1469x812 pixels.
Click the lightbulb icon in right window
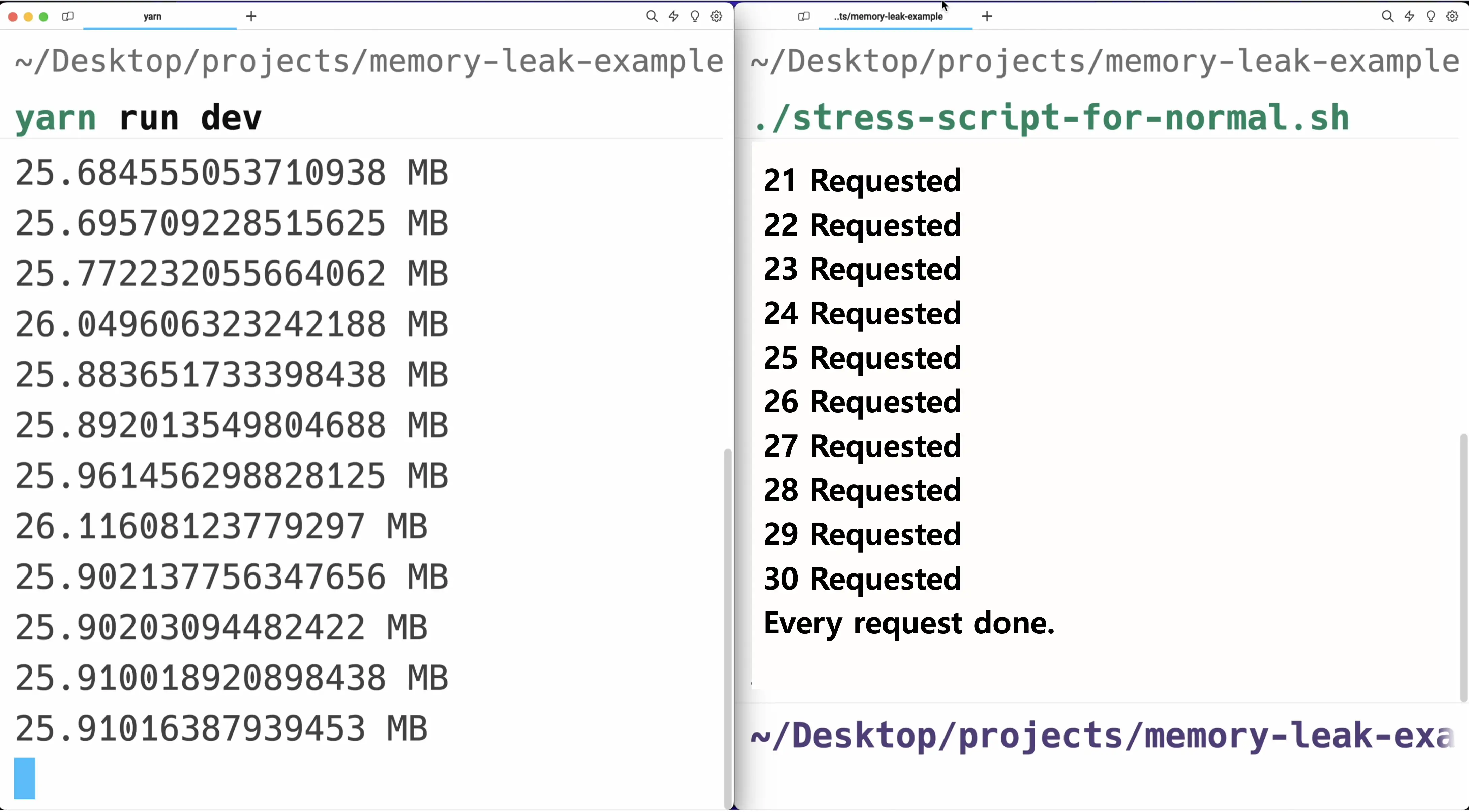point(1431,17)
